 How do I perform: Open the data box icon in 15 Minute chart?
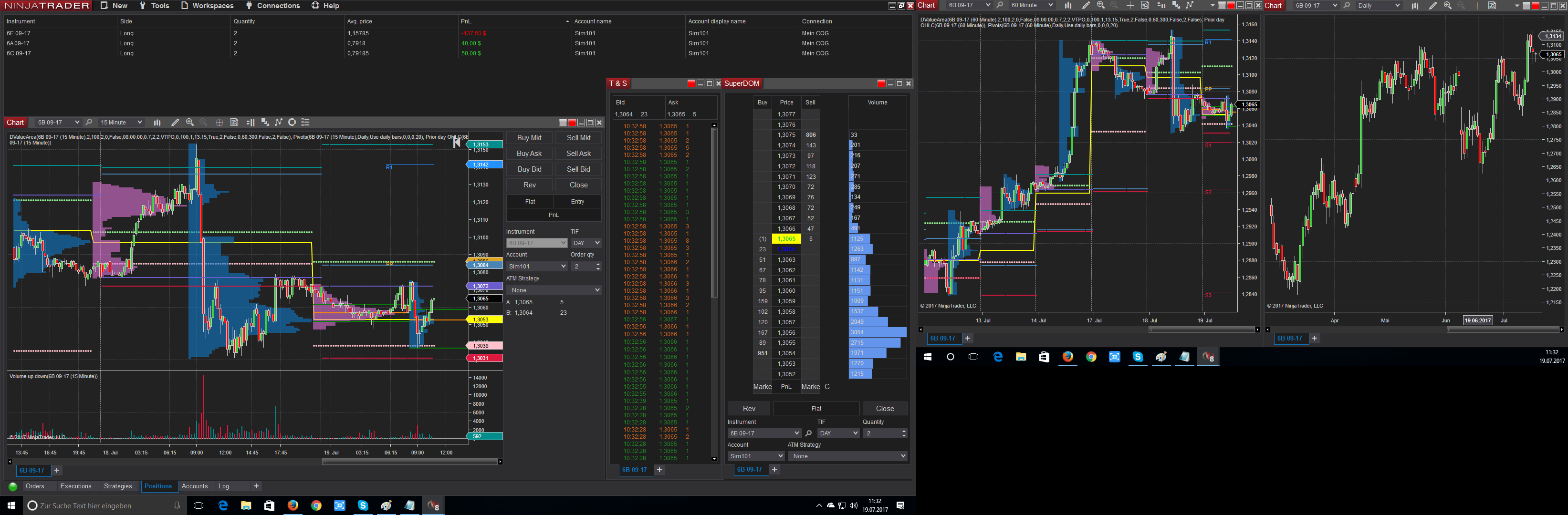click(x=234, y=122)
